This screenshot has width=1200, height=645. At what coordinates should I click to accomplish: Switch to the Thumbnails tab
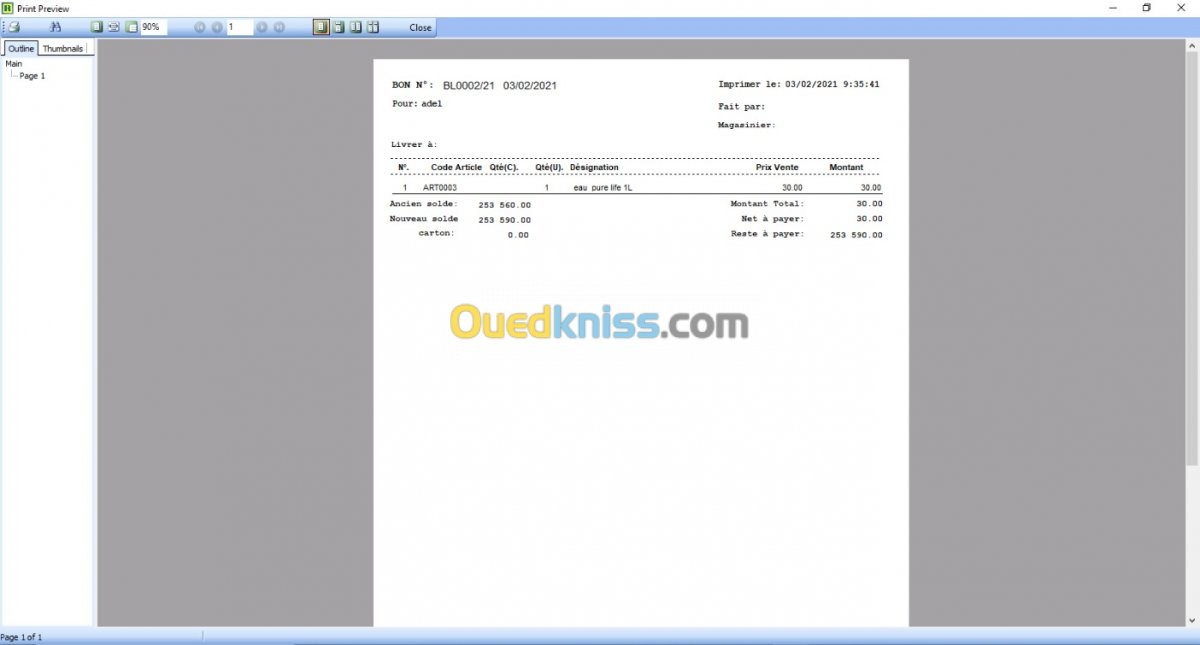coord(63,48)
